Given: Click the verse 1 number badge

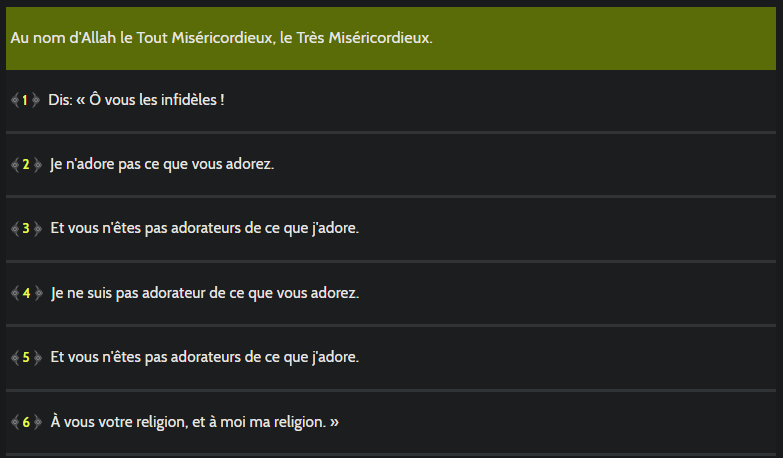Looking at the screenshot, I should tap(25, 100).
